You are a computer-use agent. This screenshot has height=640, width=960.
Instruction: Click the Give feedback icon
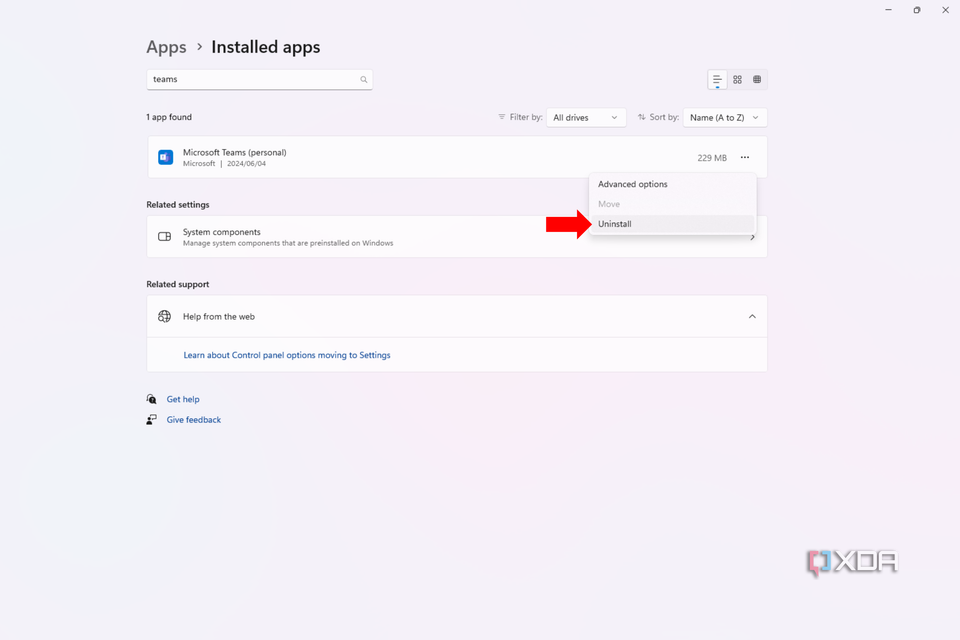(x=151, y=419)
